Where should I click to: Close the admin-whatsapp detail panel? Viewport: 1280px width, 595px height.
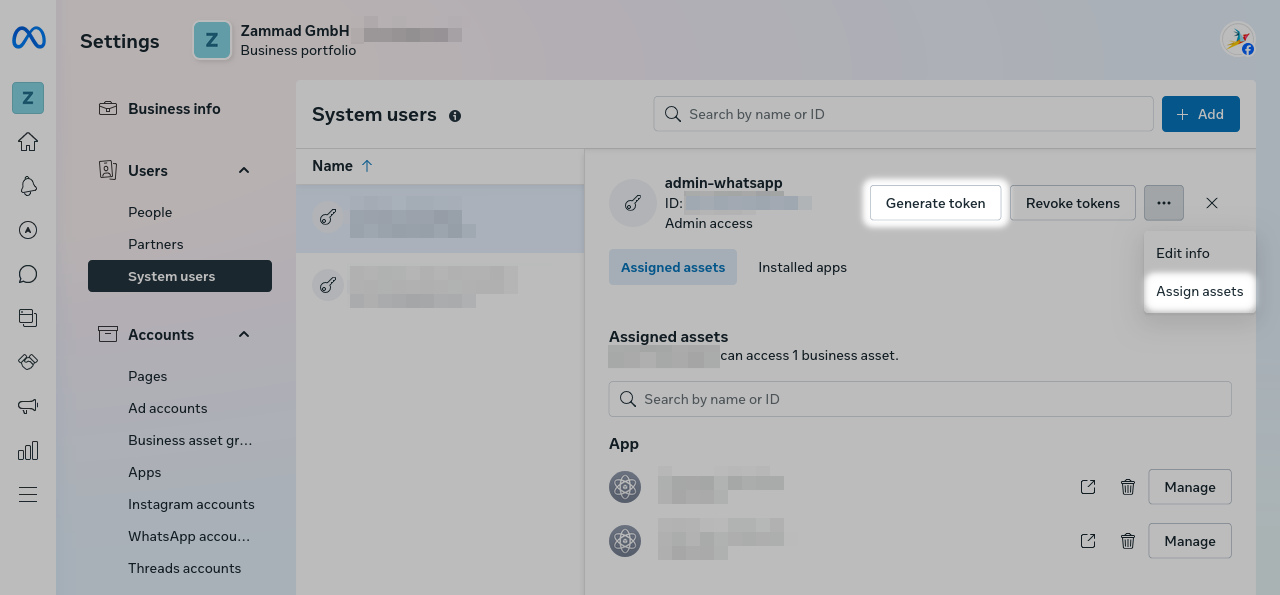(1212, 203)
